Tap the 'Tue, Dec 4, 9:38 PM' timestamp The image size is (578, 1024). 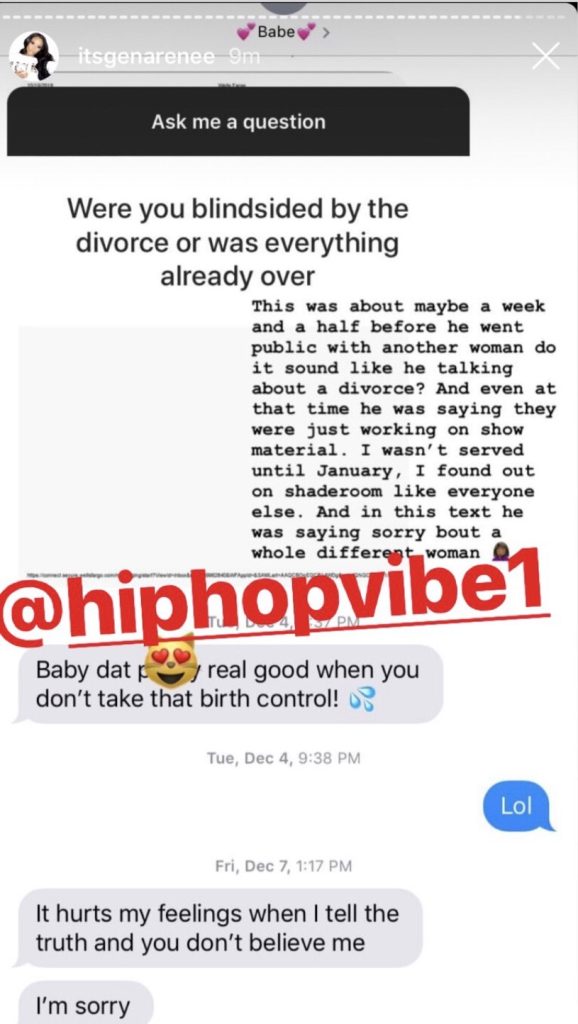point(283,758)
